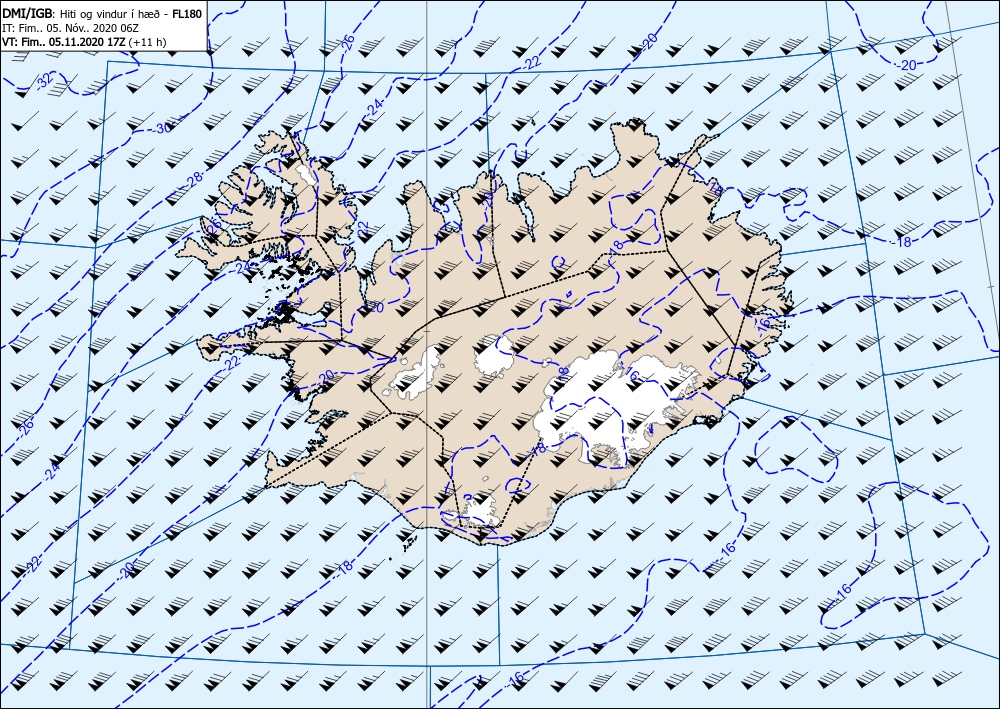Click the 'VT: Fim.. 05.11.2020 17Z (+11 h)' line
The height and width of the screenshot is (709, 1000).
coord(85,42)
